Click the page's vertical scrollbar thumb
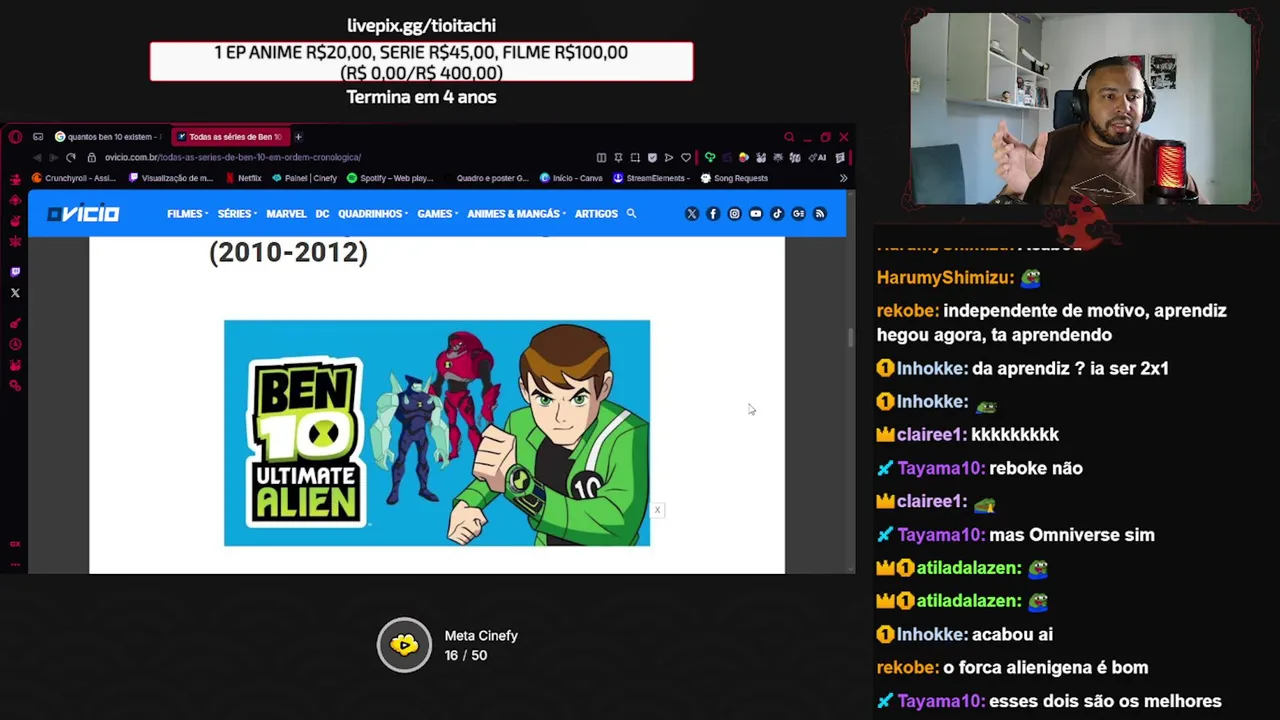Viewport: 1280px width, 720px height. (x=851, y=338)
